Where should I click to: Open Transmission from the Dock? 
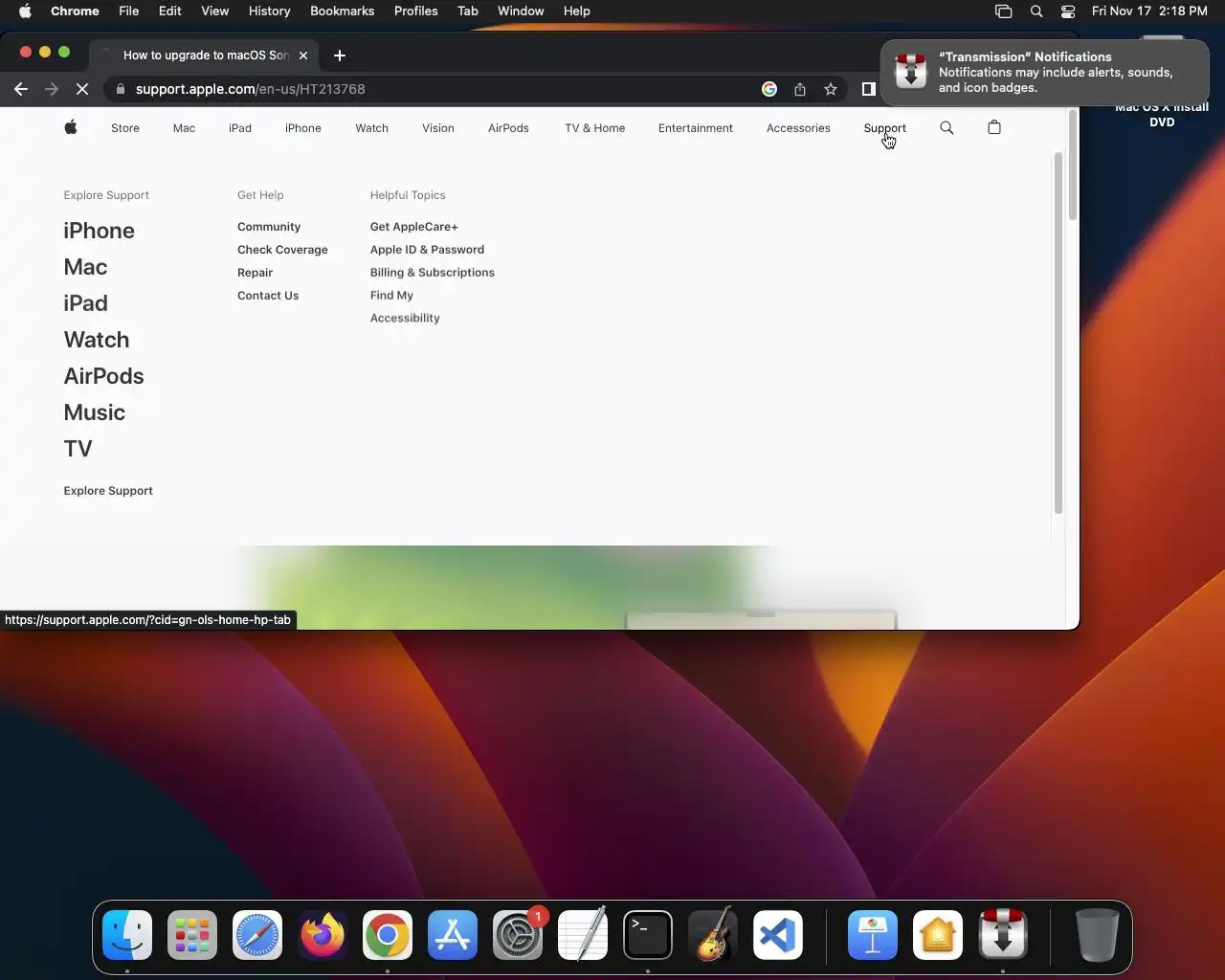(1003, 935)
